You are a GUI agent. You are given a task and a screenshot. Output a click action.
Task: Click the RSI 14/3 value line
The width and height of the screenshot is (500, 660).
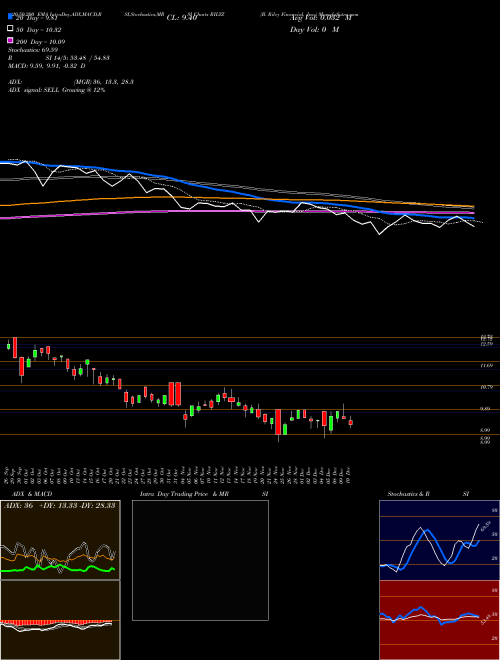point(59,58)
